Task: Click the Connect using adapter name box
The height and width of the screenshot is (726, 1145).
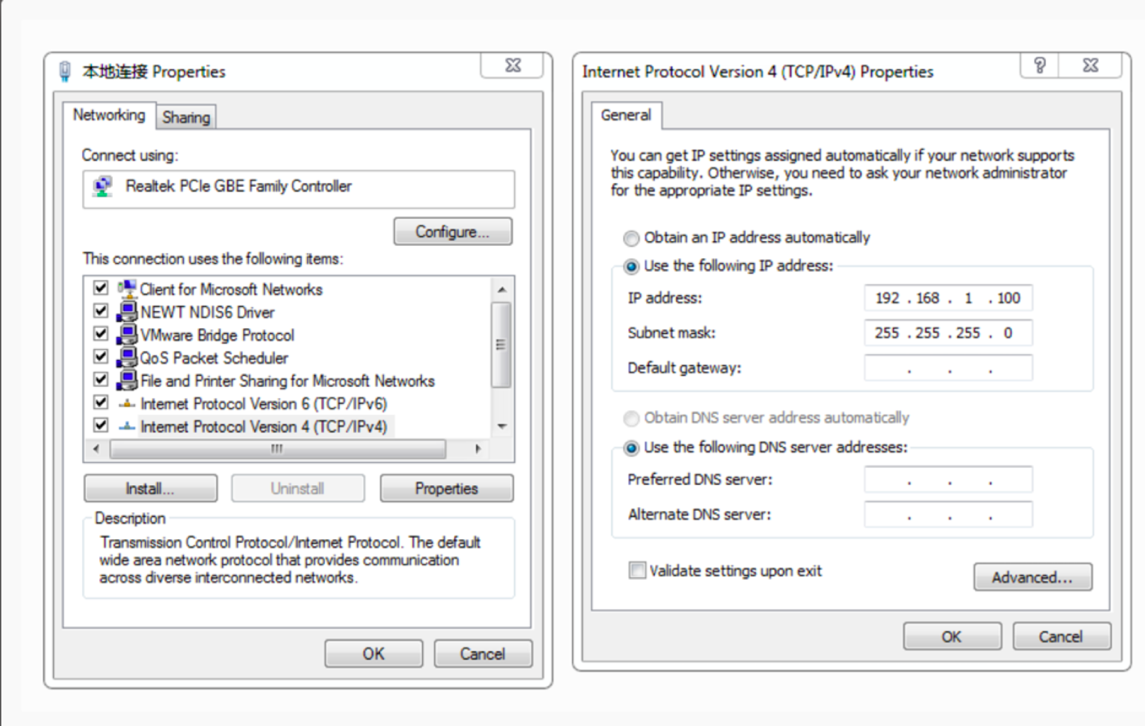Action: coord(299,189)
